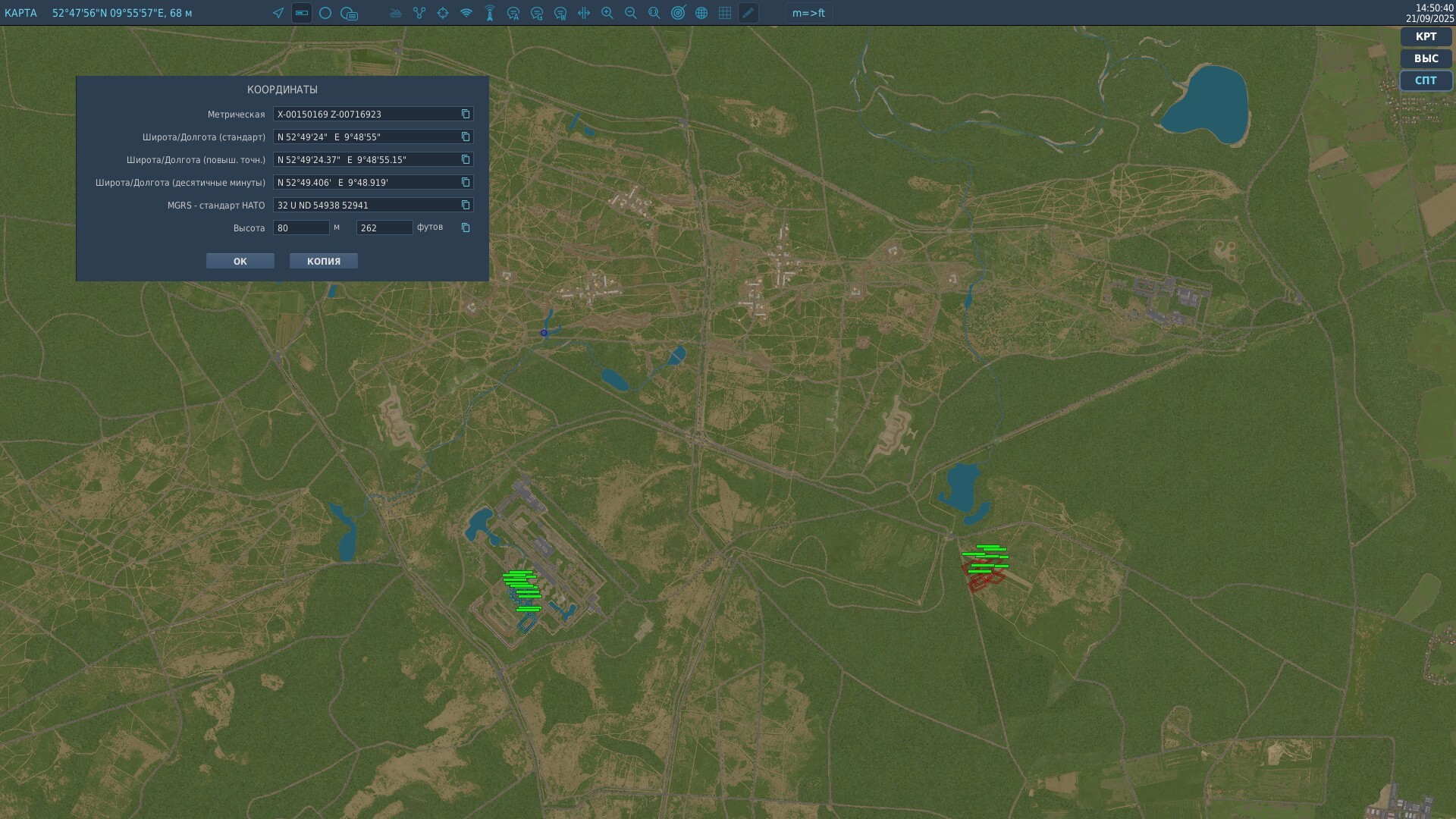Screen dimensions: 1456x819
Task: Click the bullseye target icon
Action: pos(678,13)
